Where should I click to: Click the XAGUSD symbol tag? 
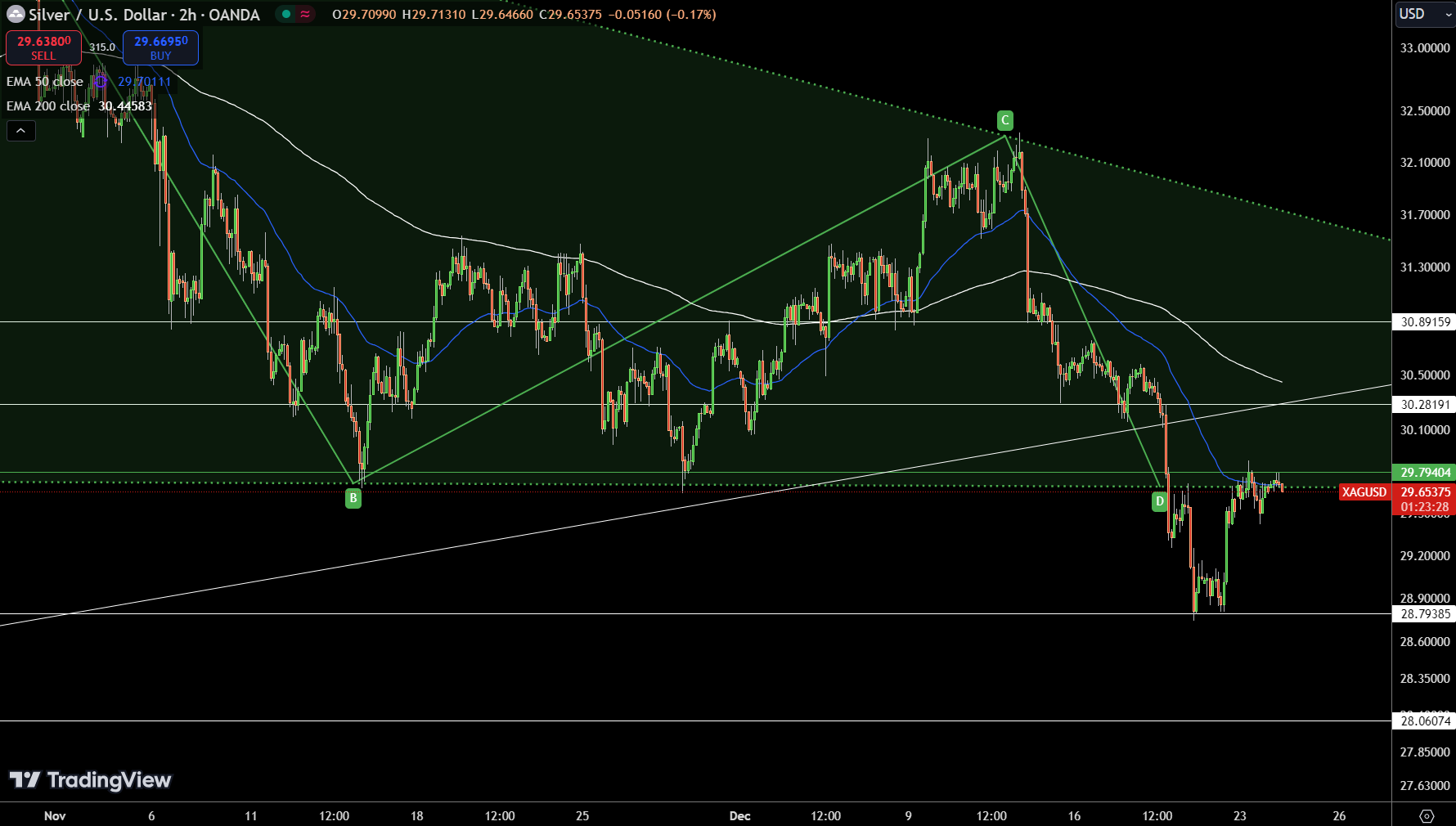coord(1364,492)
